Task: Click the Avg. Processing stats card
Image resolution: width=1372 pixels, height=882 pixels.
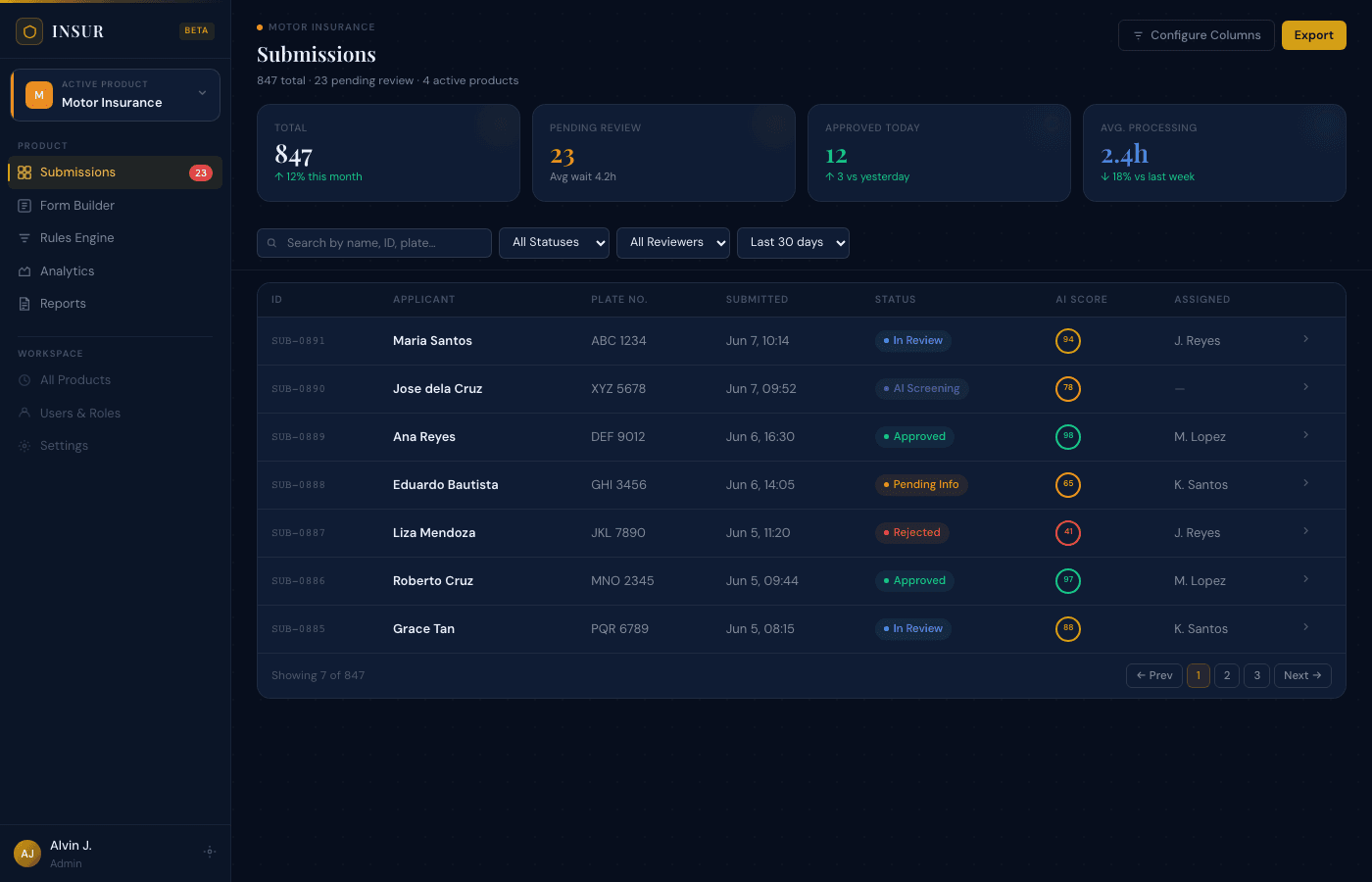Action: 1214,153
